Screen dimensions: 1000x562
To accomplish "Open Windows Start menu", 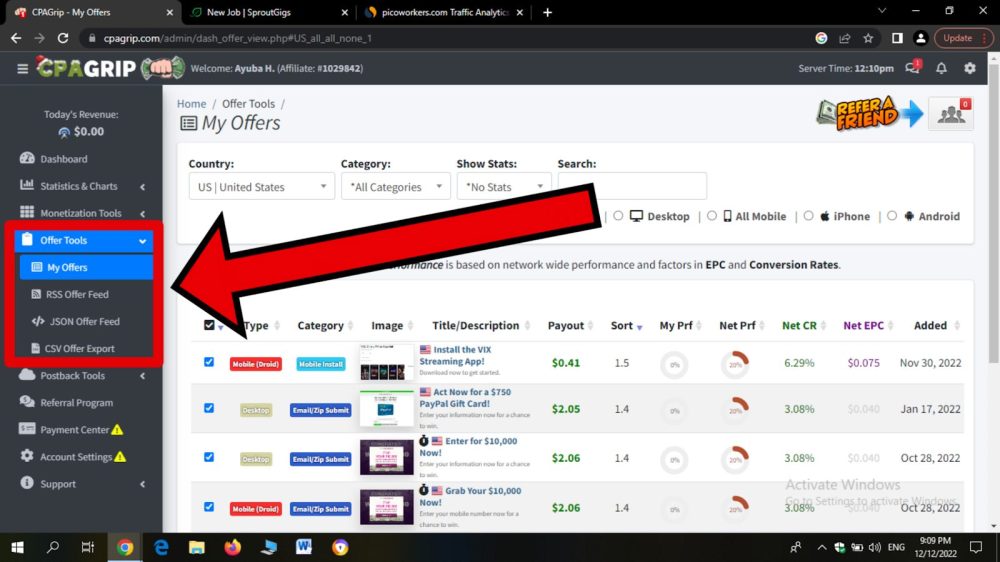I will click(17, 547).
